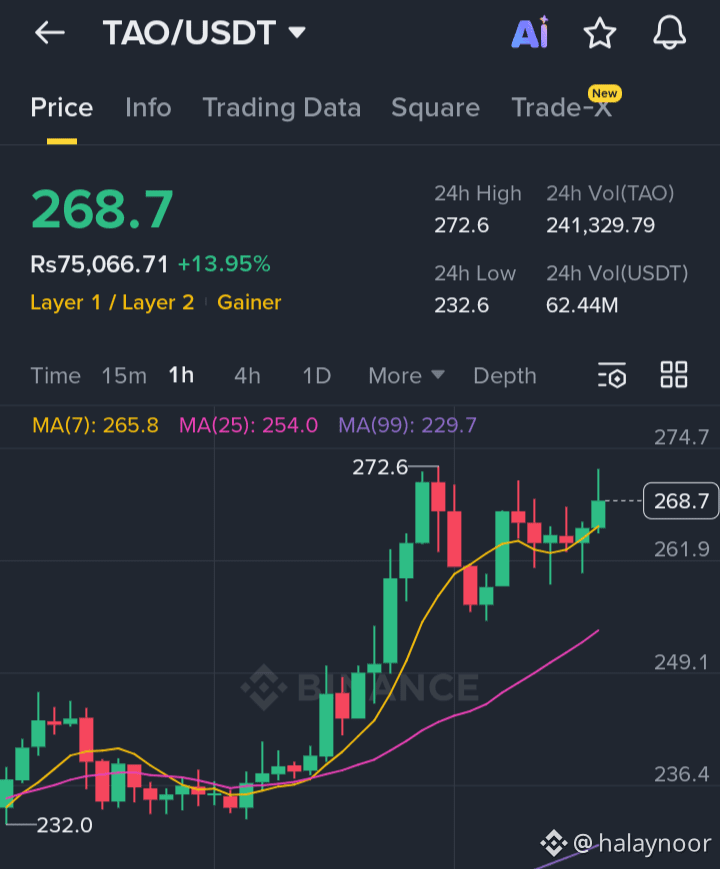Tap the 268.7 price marker on axis
720x869 pixels.
coord(681,501)
